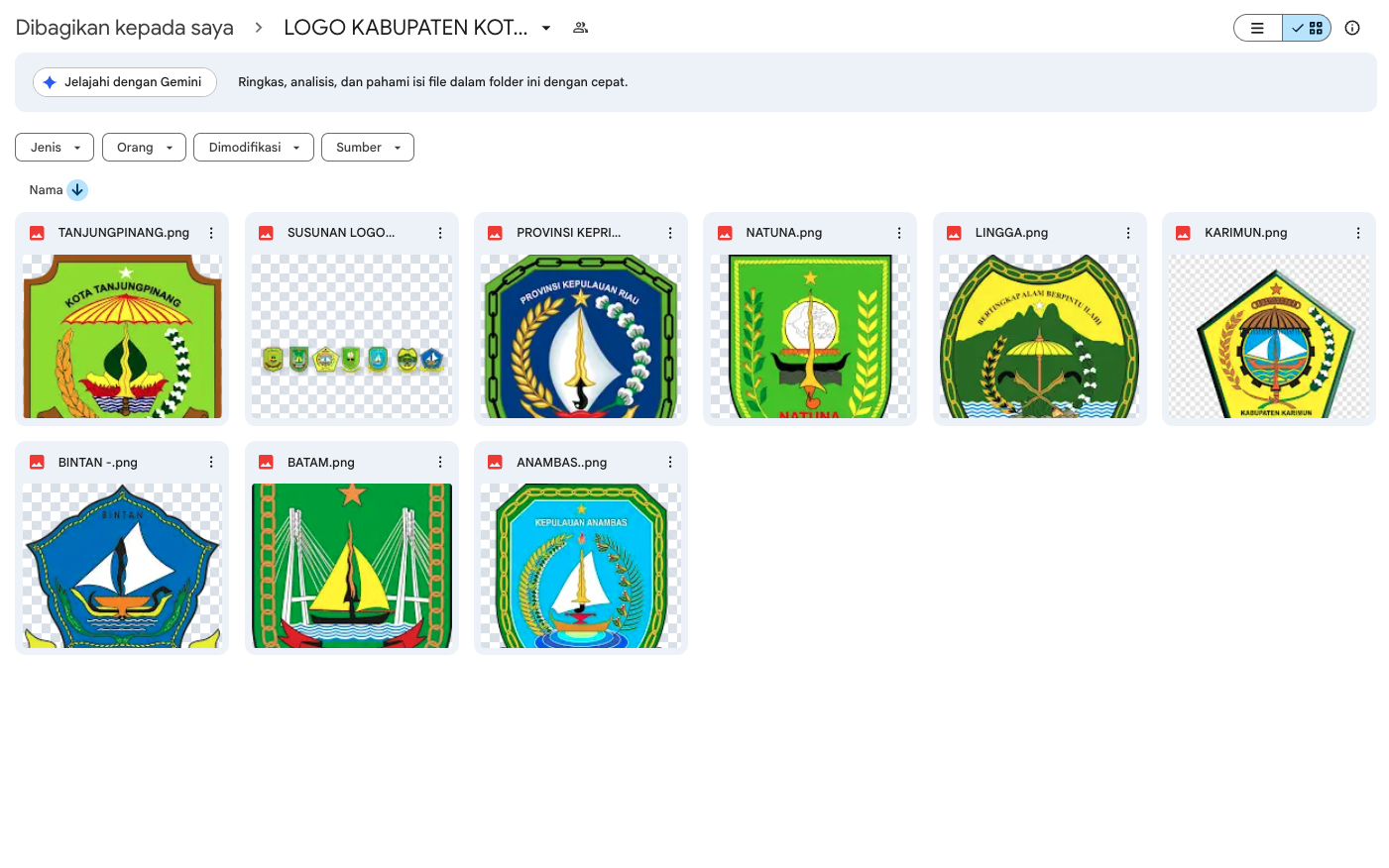The height and width of the screenshot is (868, 1389).
Task: Click image file icon beside BINTAN -.png
Action: point(37,462)
